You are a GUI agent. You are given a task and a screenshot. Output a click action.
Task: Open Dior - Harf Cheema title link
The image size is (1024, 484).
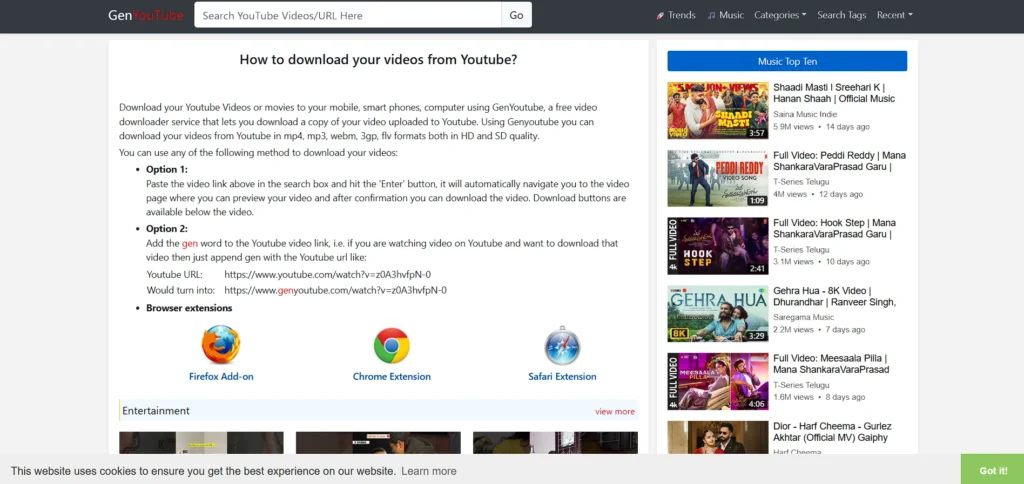click(x=832, y=432)
